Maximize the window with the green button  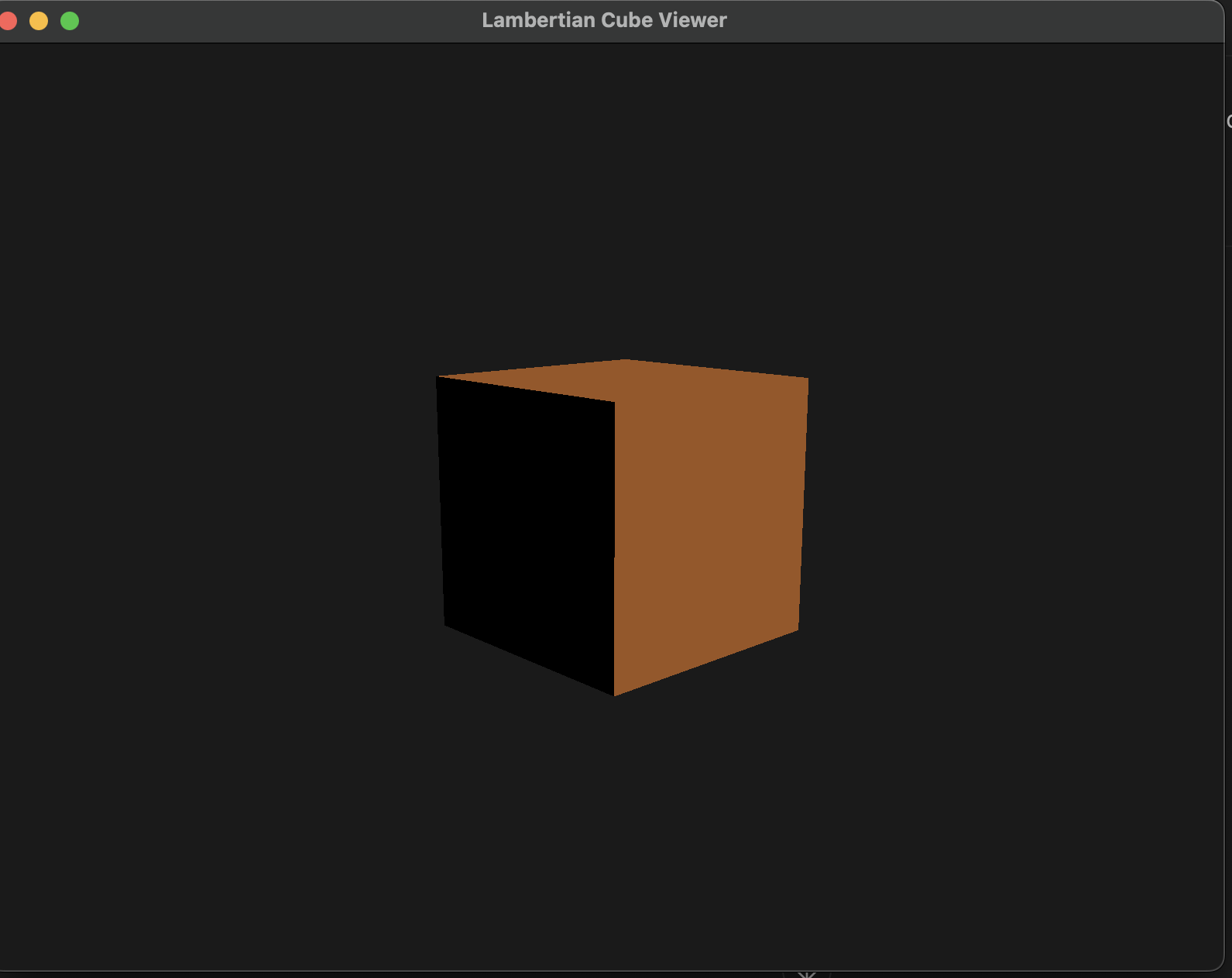pos(70,21)
